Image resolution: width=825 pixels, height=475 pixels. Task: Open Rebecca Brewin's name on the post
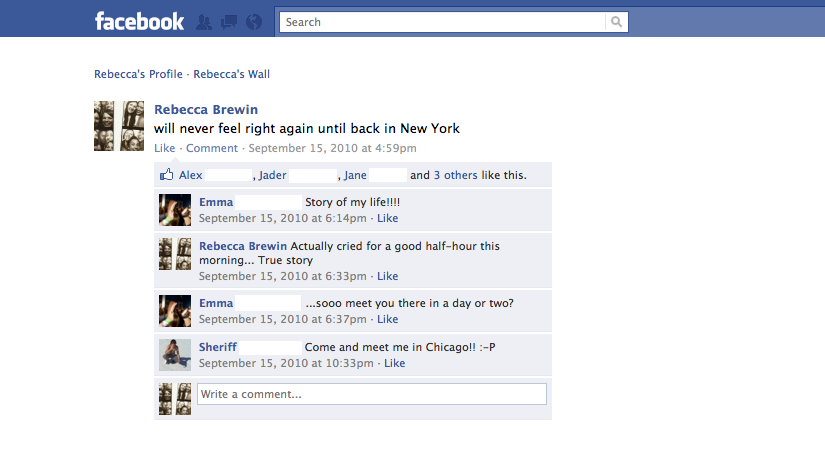pyautogui.click(x=206, y=109)
